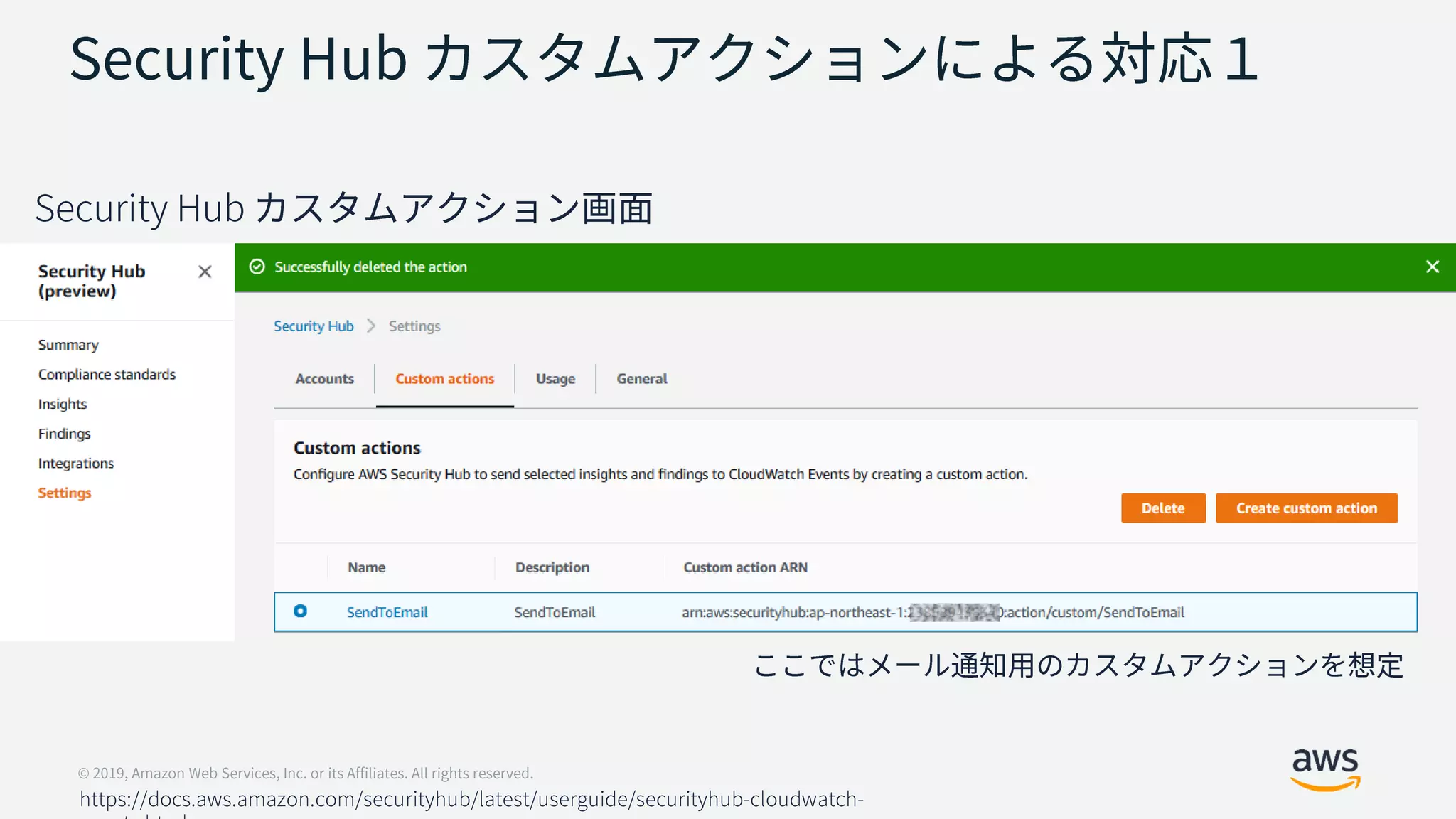Select the Custom actions tab
The width and height of the screenshot is (1456, 819).
tap(444, 379)
